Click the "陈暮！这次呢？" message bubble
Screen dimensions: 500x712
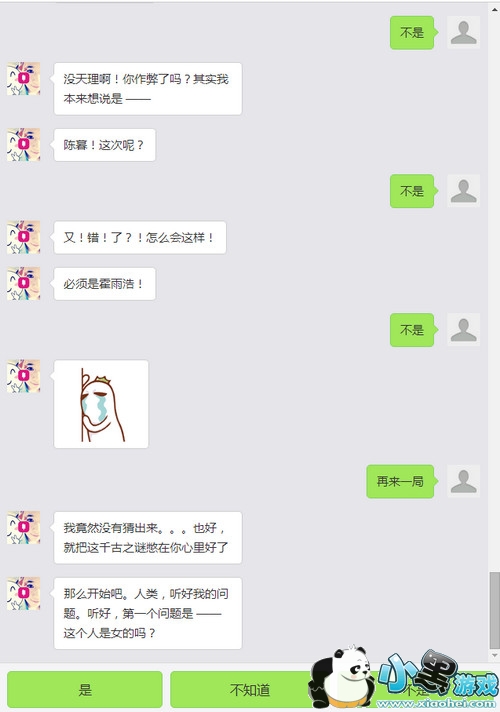point(105,145)
